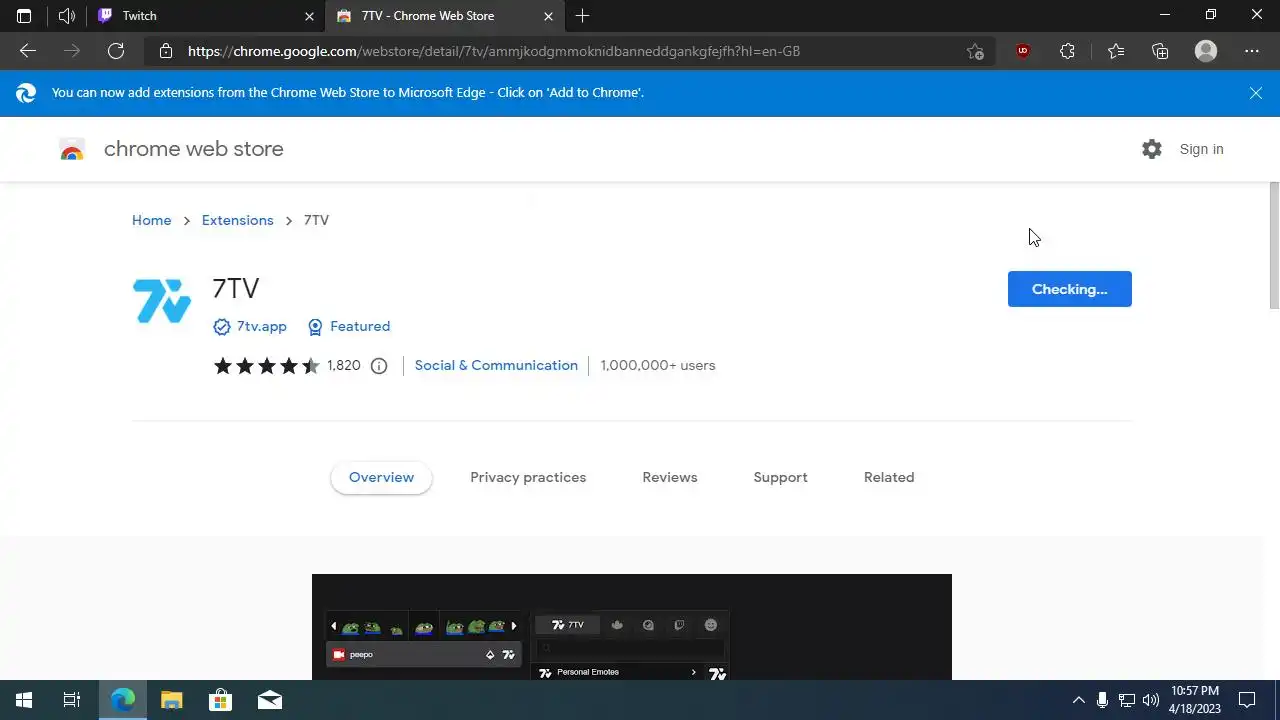
Task: Open the profile avatar menu
Action: click(1206, 51)
